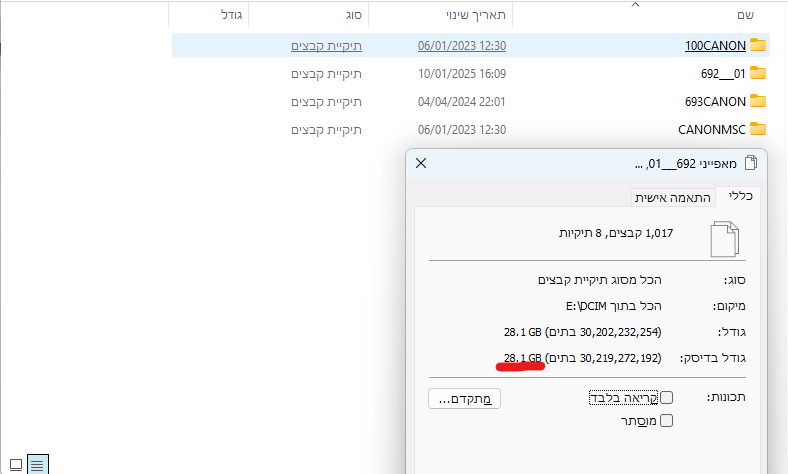Click the 693CANON date 04/04/2024 22:01 cell
Screen dimensions: 788x474
[462, 101]
